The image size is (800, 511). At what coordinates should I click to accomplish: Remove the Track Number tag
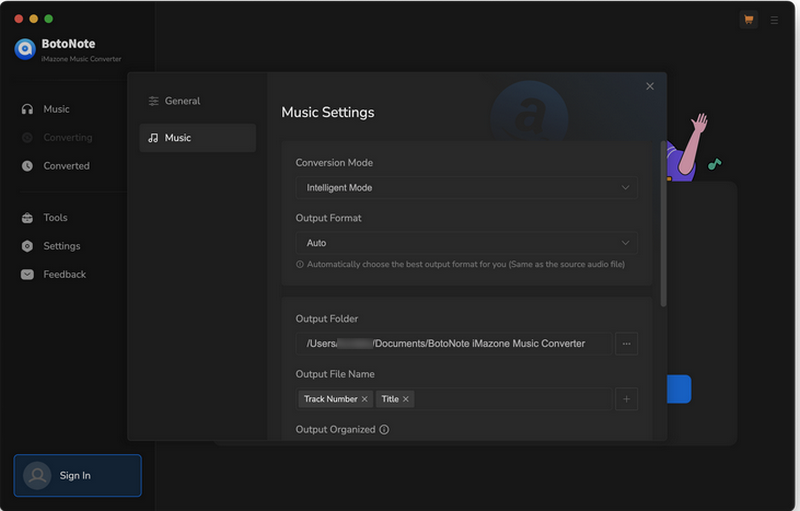tap(364, 399)
